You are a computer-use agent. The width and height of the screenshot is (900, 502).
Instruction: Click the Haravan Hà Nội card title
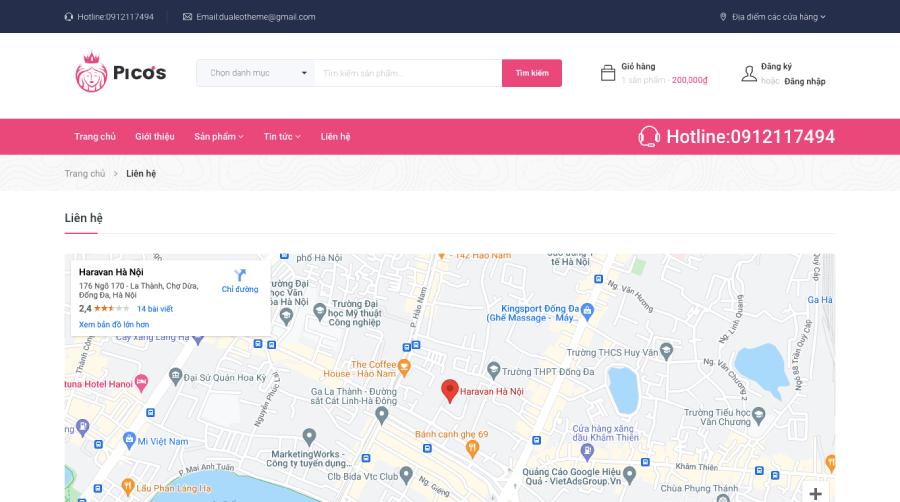tap(111, 272)
